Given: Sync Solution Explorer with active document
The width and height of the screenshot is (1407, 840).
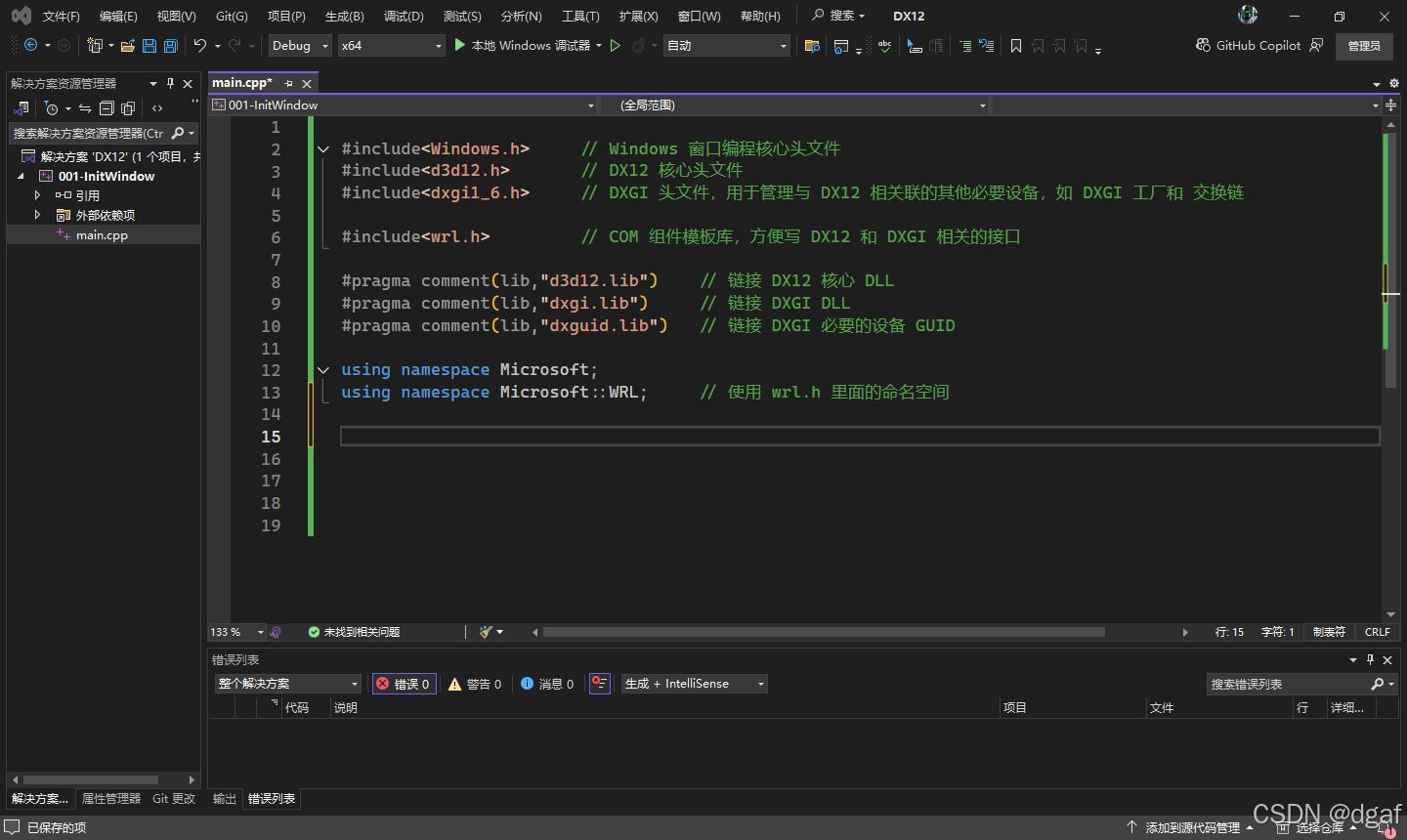Looking at the screenshot, I should point(85,108).
